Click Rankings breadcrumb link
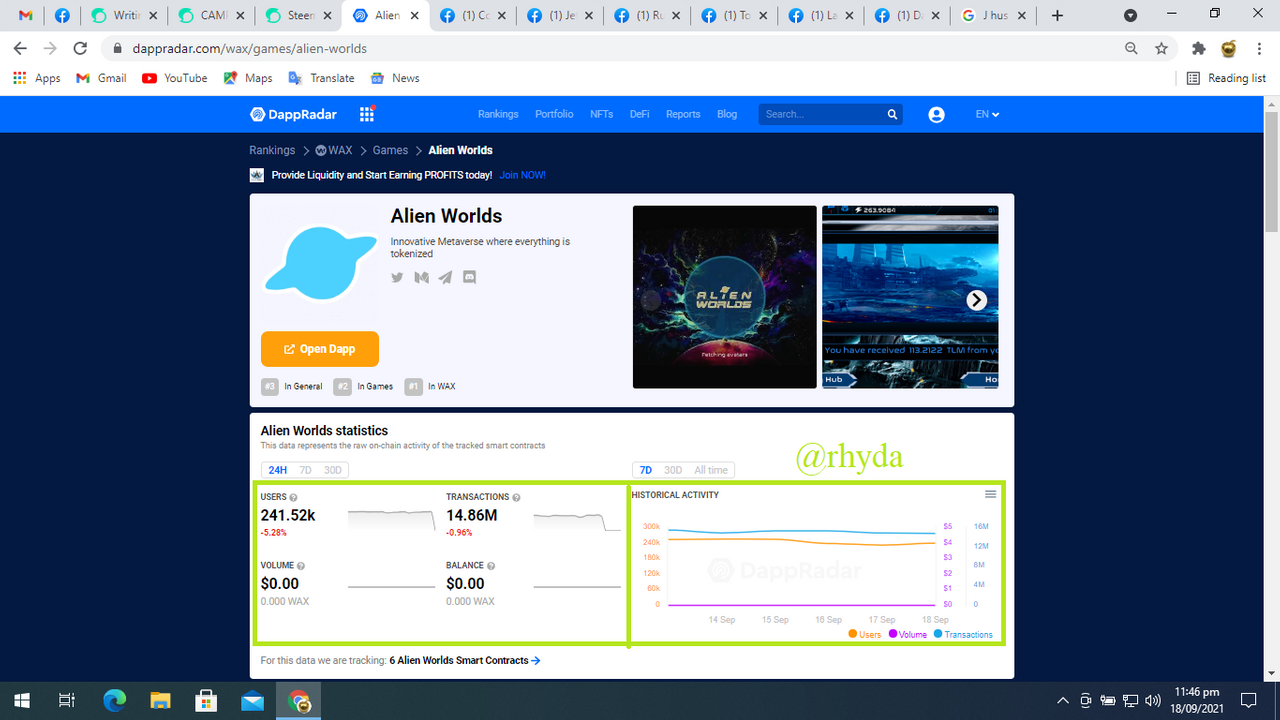Image resolution: width=1280 pixels, height=720 pixels. (272, 150)
